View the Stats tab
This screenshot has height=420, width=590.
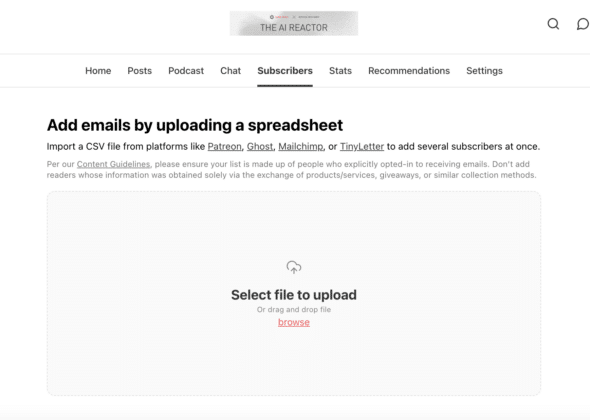coord(340,71)
